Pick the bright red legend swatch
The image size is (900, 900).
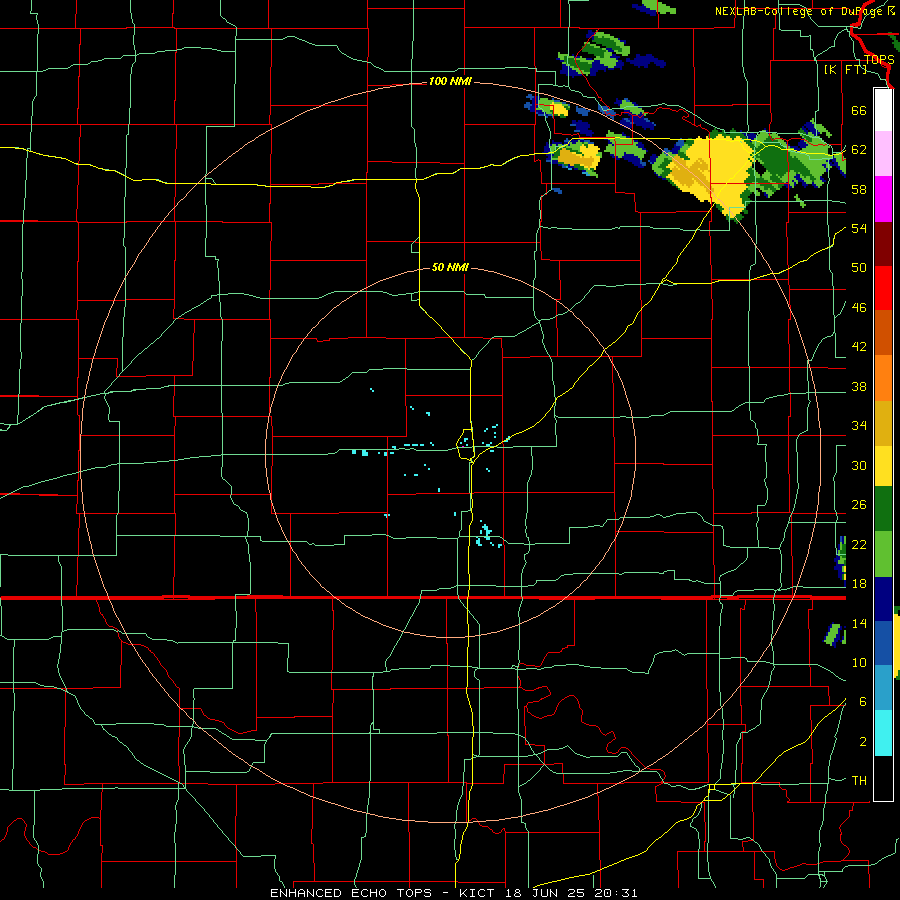pos(883,288)
